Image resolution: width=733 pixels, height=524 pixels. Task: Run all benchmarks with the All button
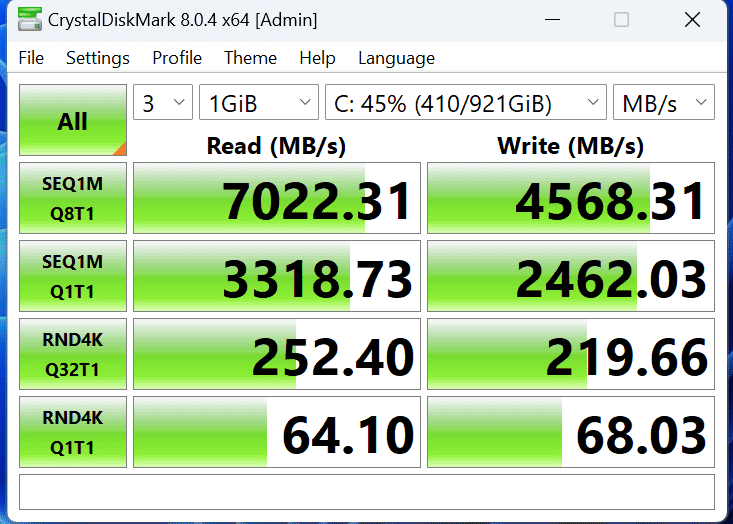point(73,121)
